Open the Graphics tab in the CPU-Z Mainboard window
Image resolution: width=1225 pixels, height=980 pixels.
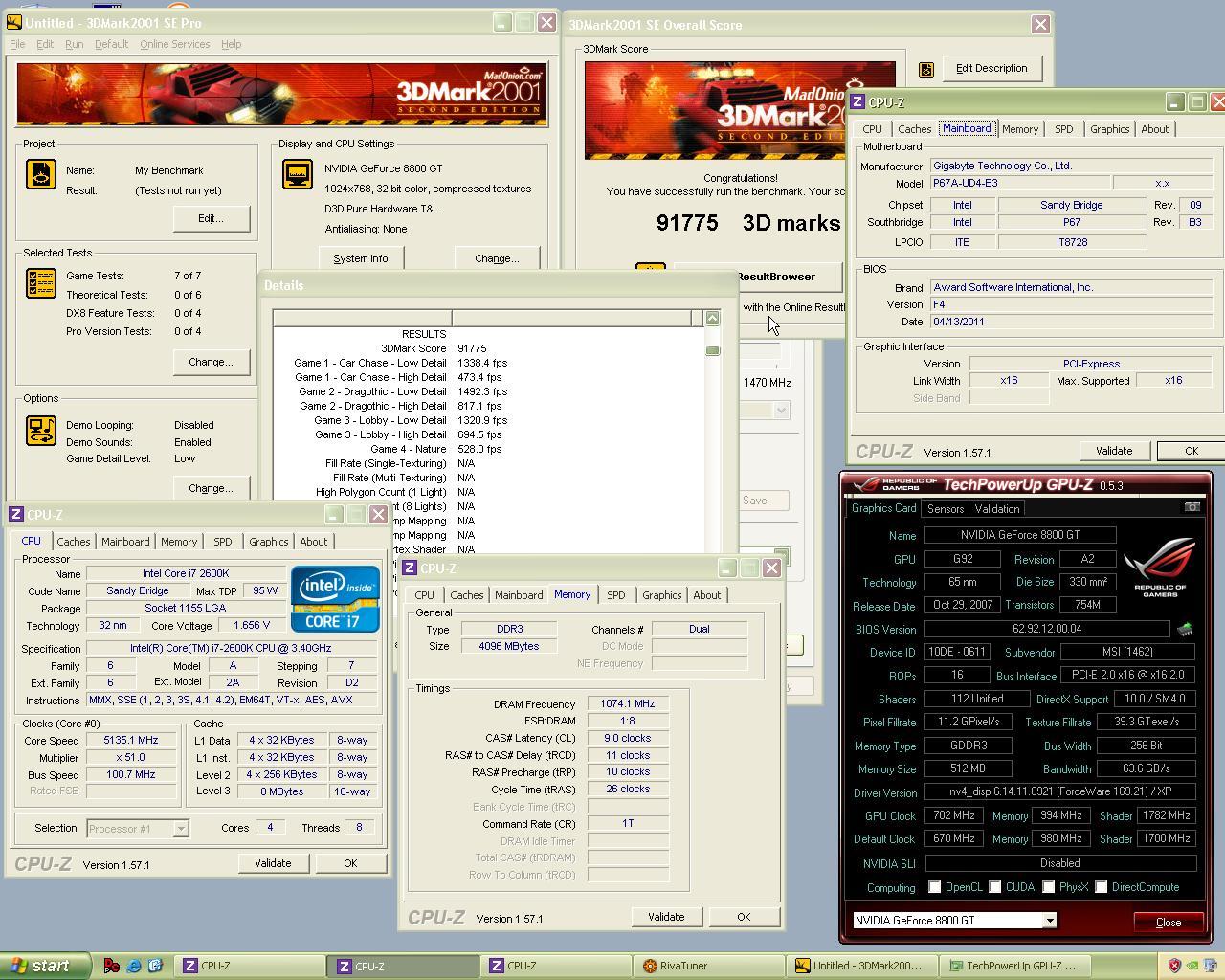pos(1109,129)
